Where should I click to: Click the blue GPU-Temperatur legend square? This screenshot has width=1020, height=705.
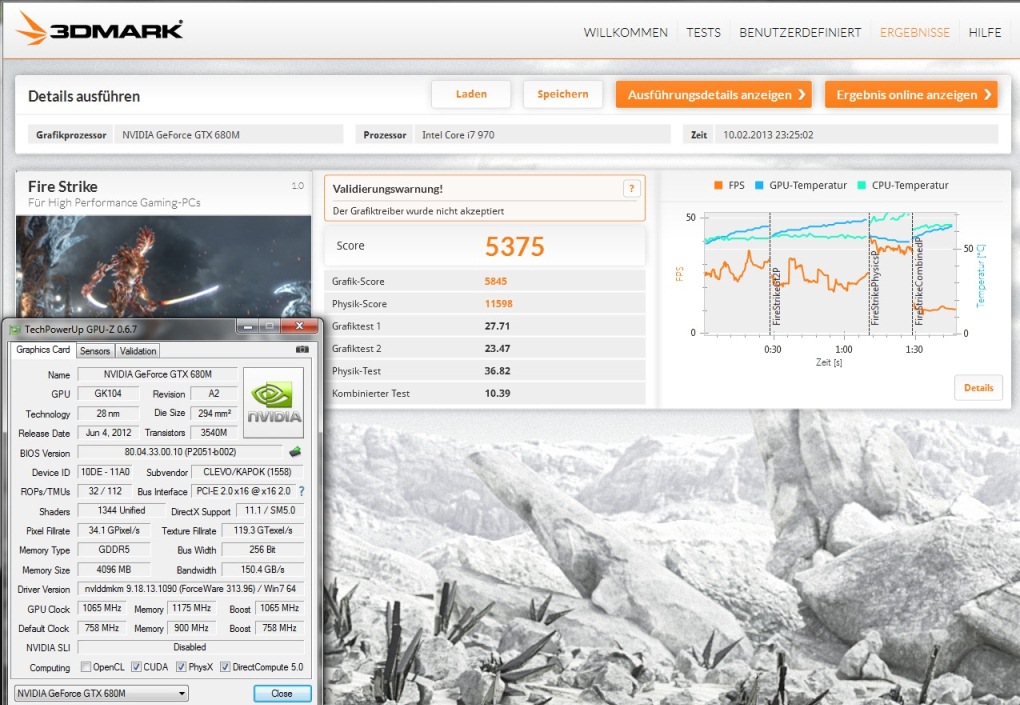(761, 185)
